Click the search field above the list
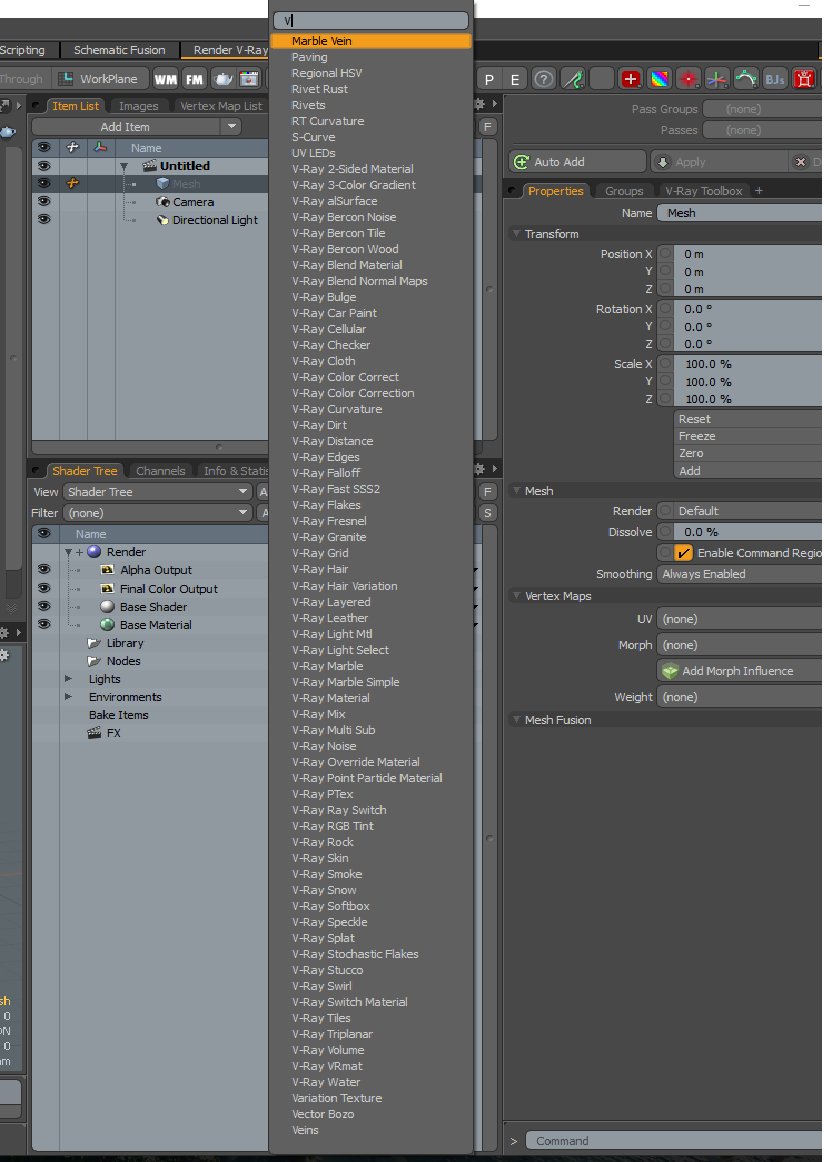The height and width of the screenshot is (1162, 824). [x=371, y=21]
